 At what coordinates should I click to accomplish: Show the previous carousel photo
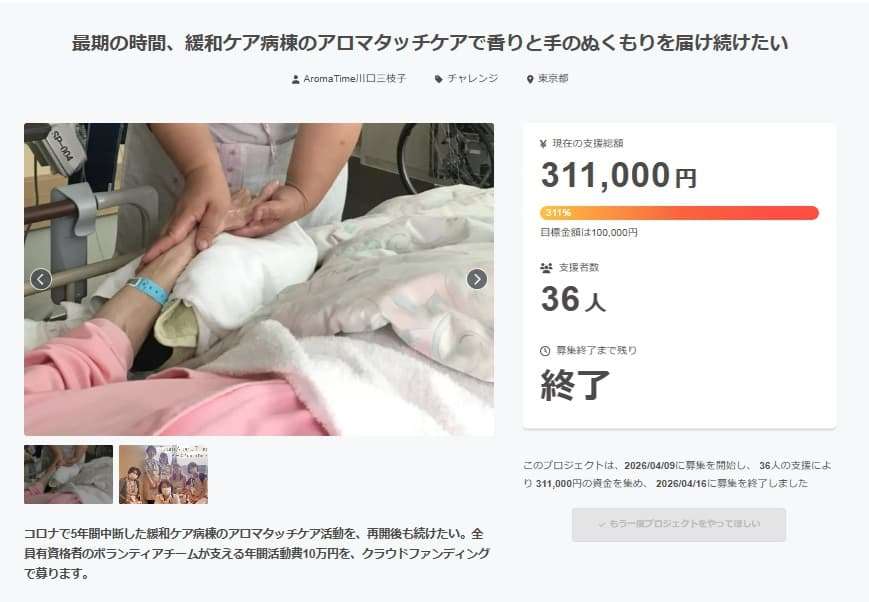coord(41,279)
